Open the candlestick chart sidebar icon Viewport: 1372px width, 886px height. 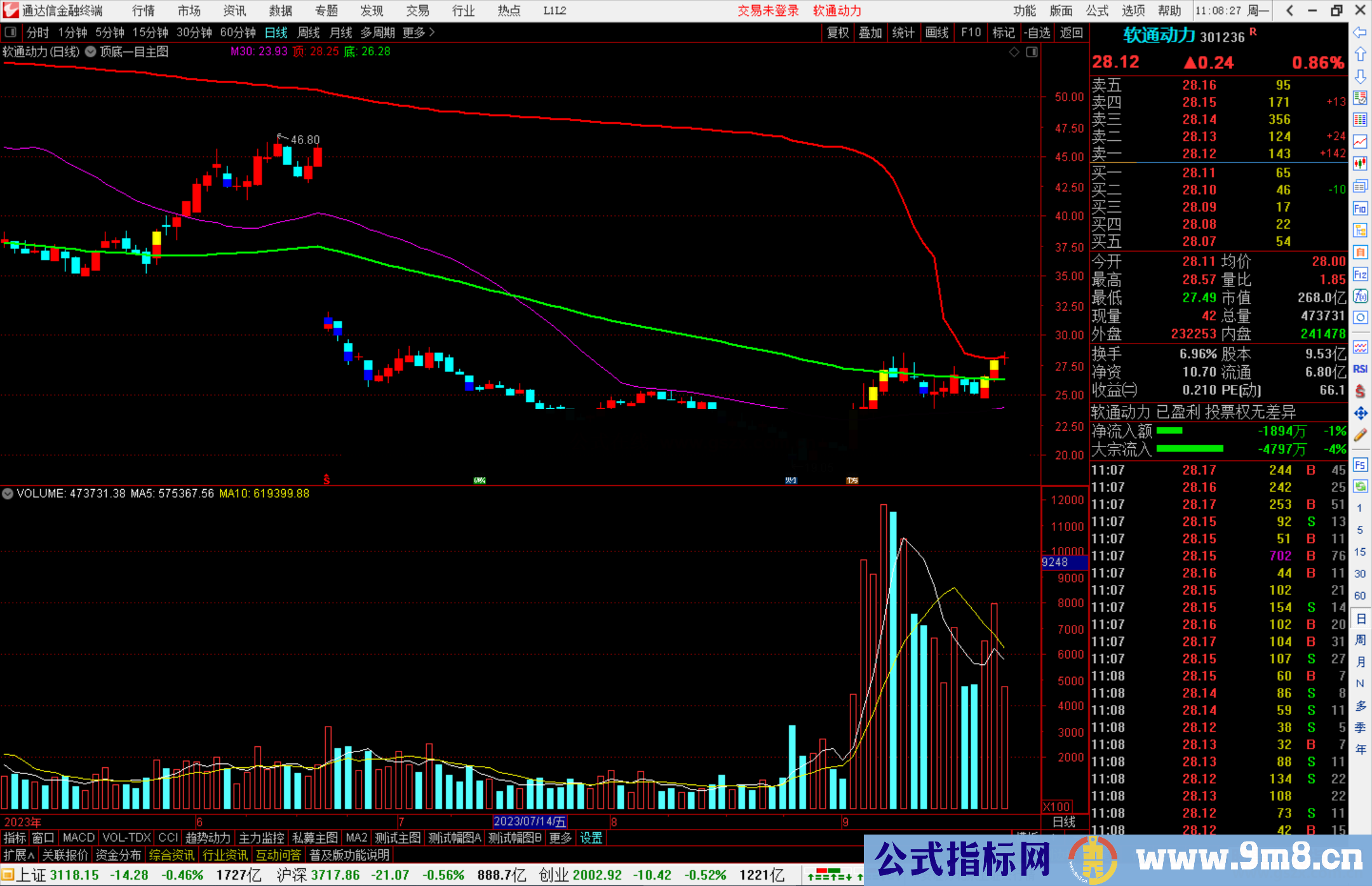[x=1359, y=164]
